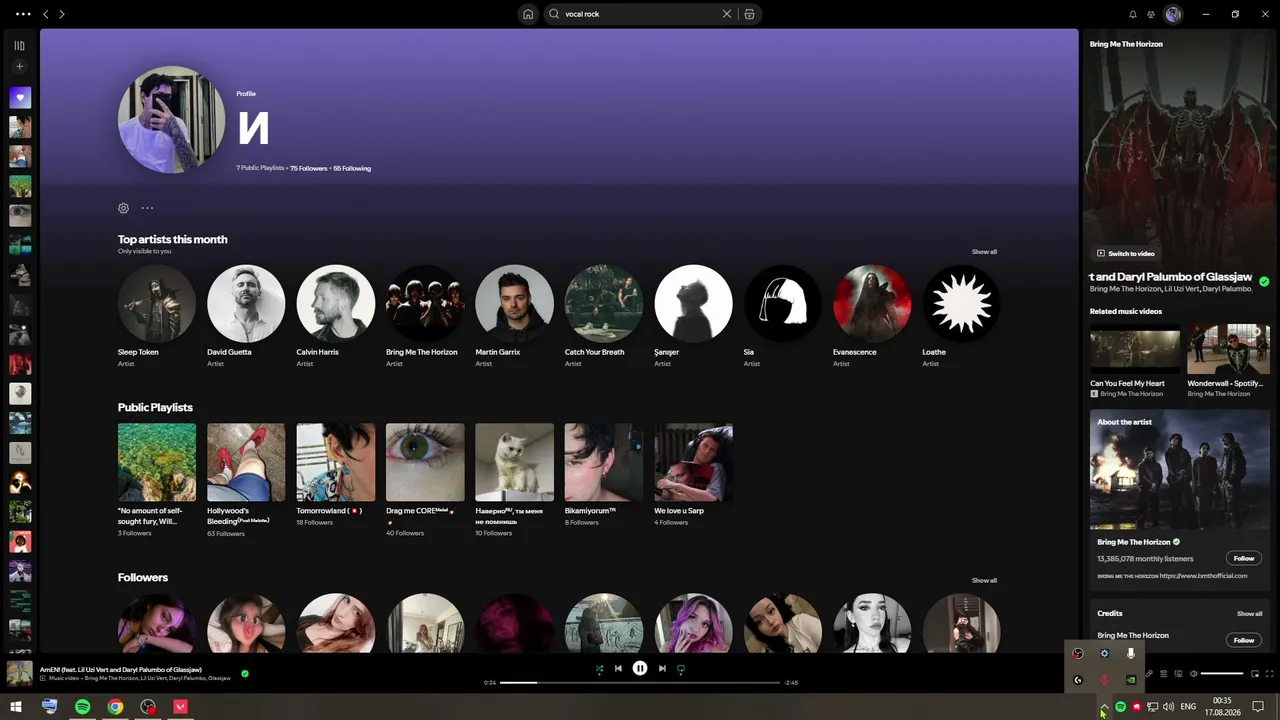Toggle repeat mode
Image resolution: width=1280 pixels, height=720 pixels.
pyautogui.click(x=681, y=669)
